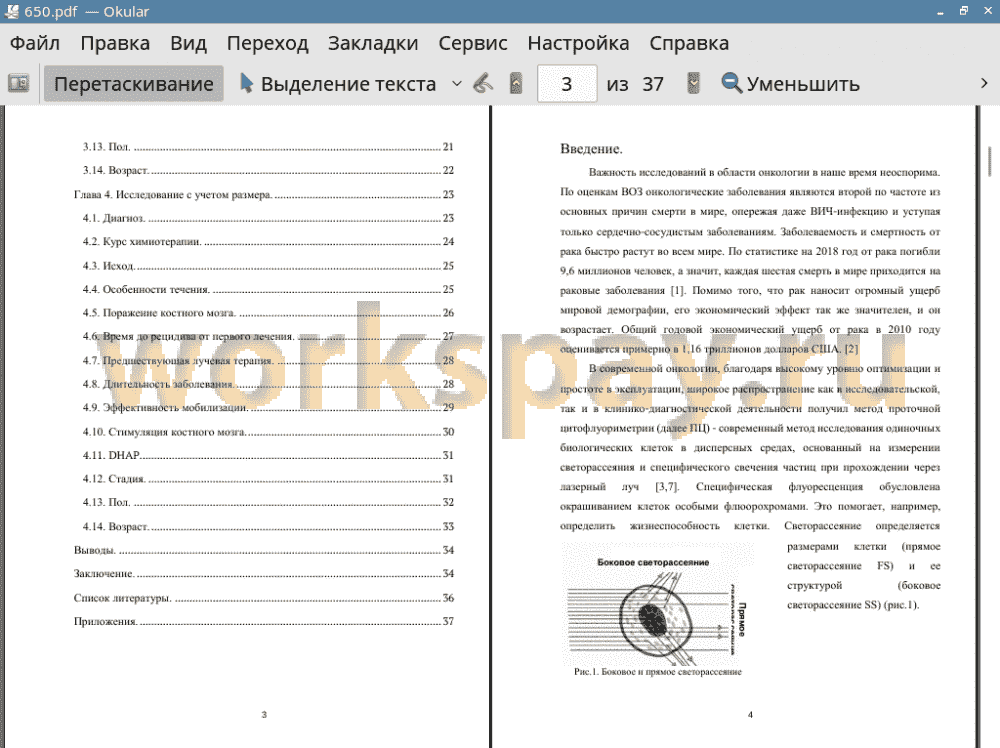Click the caption 'Рис.1. Боковое и прямое светорассеяние'
The width and height of the screenshot is (1000, 748).
(x=658, y=671)
